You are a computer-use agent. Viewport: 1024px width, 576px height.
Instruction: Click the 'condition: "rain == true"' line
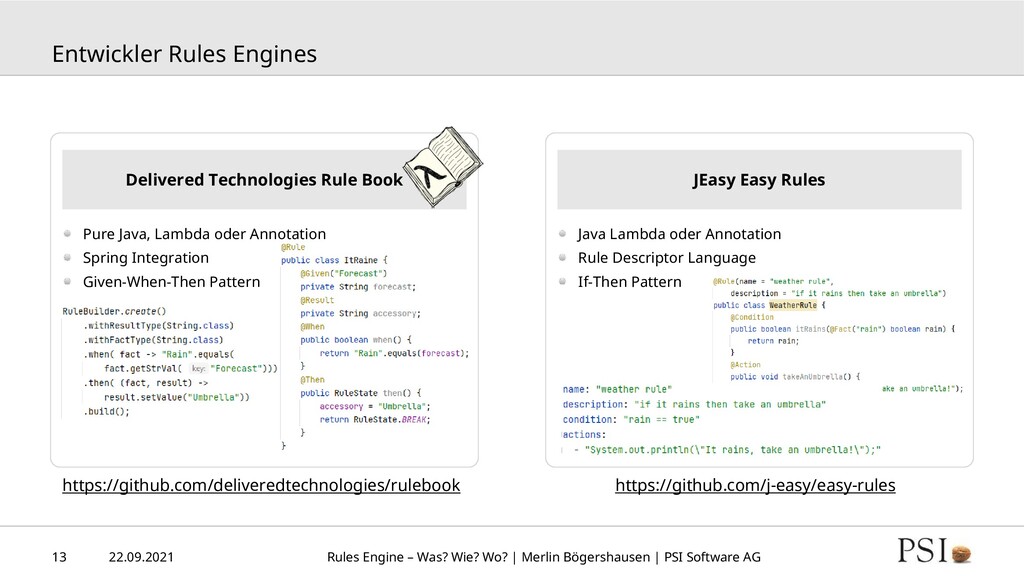click(631, 419)
